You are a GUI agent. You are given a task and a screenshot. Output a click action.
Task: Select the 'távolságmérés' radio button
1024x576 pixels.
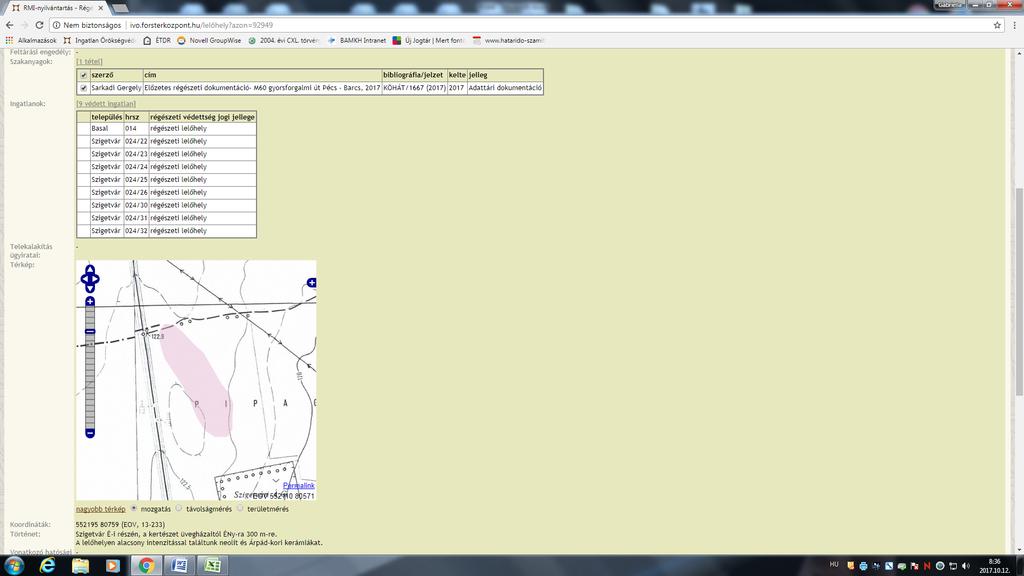[x=179, y=508]
